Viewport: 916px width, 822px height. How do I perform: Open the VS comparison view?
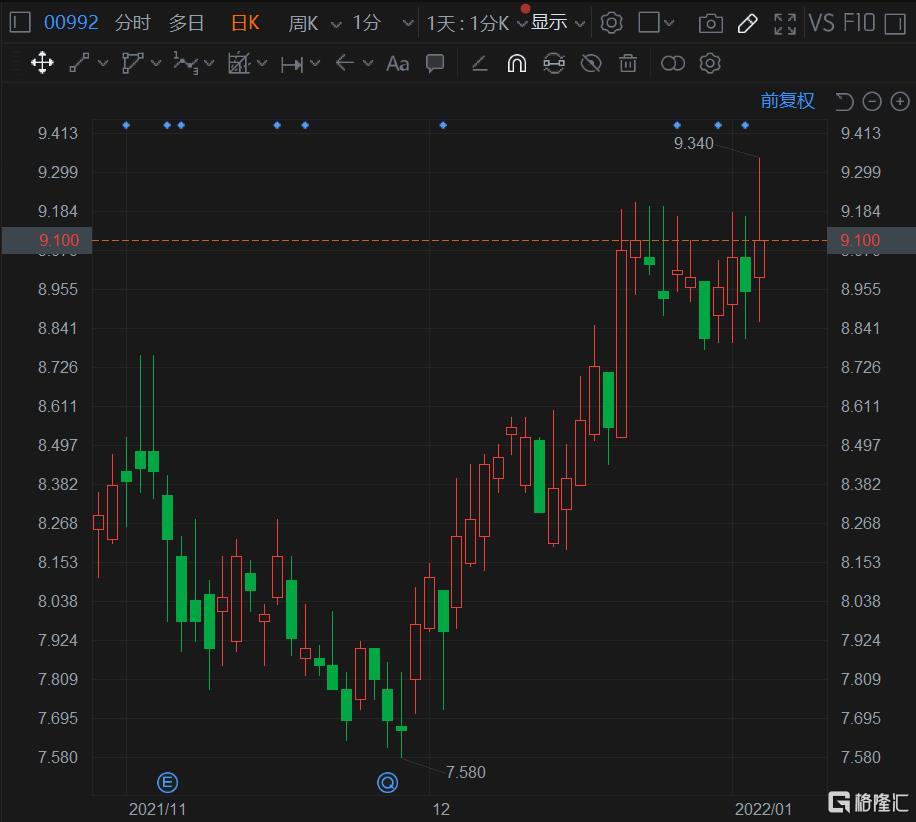coord(821,23)
